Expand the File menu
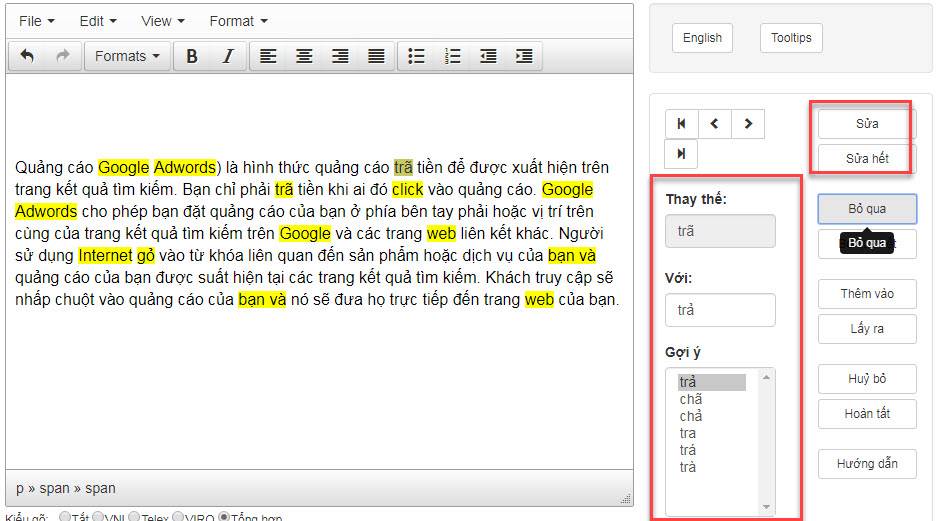This screenshot has height=521, width=940. [37, 21]
